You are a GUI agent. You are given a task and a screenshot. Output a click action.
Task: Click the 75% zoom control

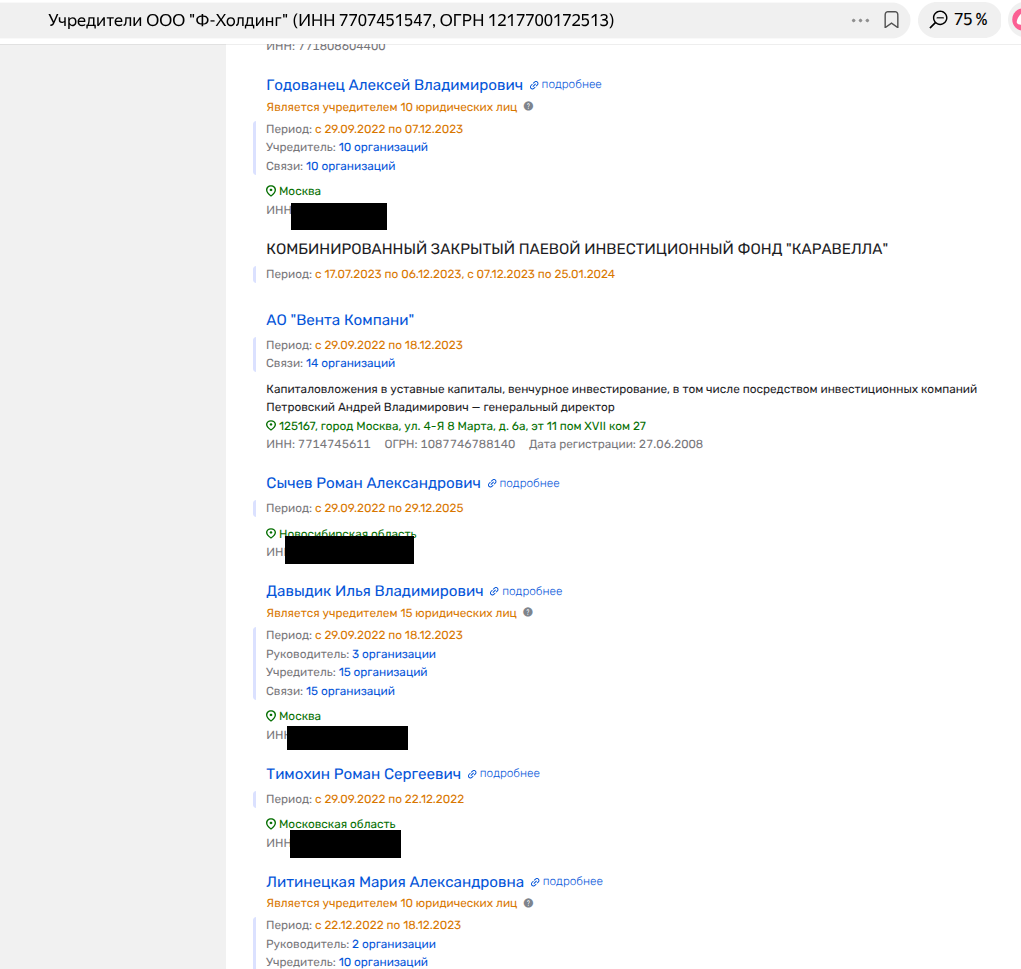pyautogui.click(x=959, y=20)
